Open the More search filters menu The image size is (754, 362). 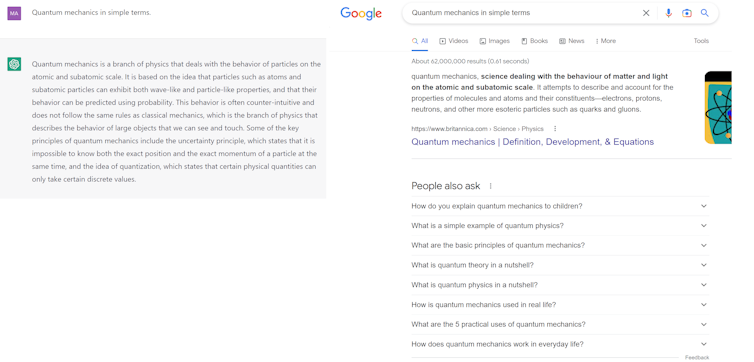606,41
